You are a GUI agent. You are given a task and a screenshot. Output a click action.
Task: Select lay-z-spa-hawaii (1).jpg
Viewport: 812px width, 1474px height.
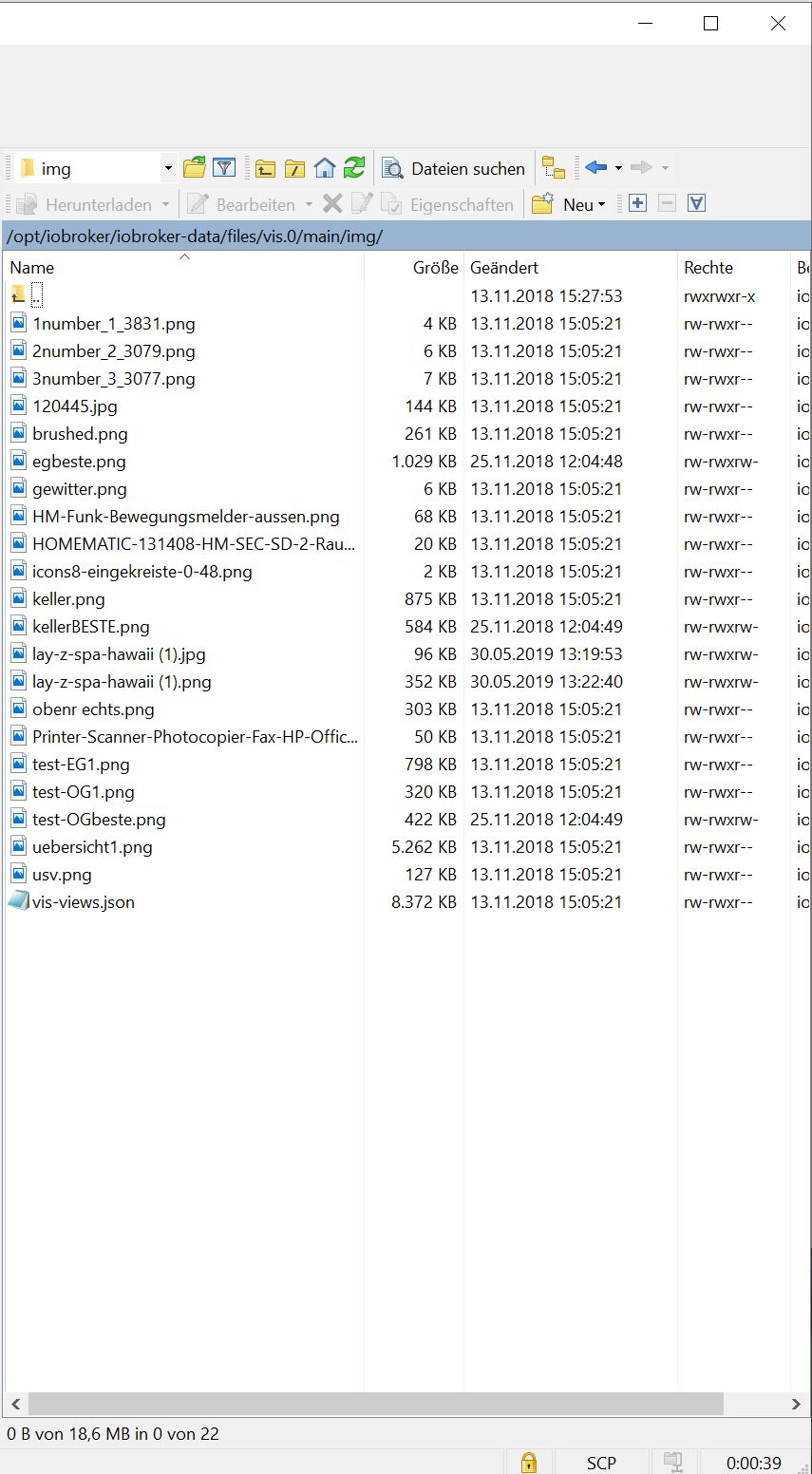click(119, 654)
